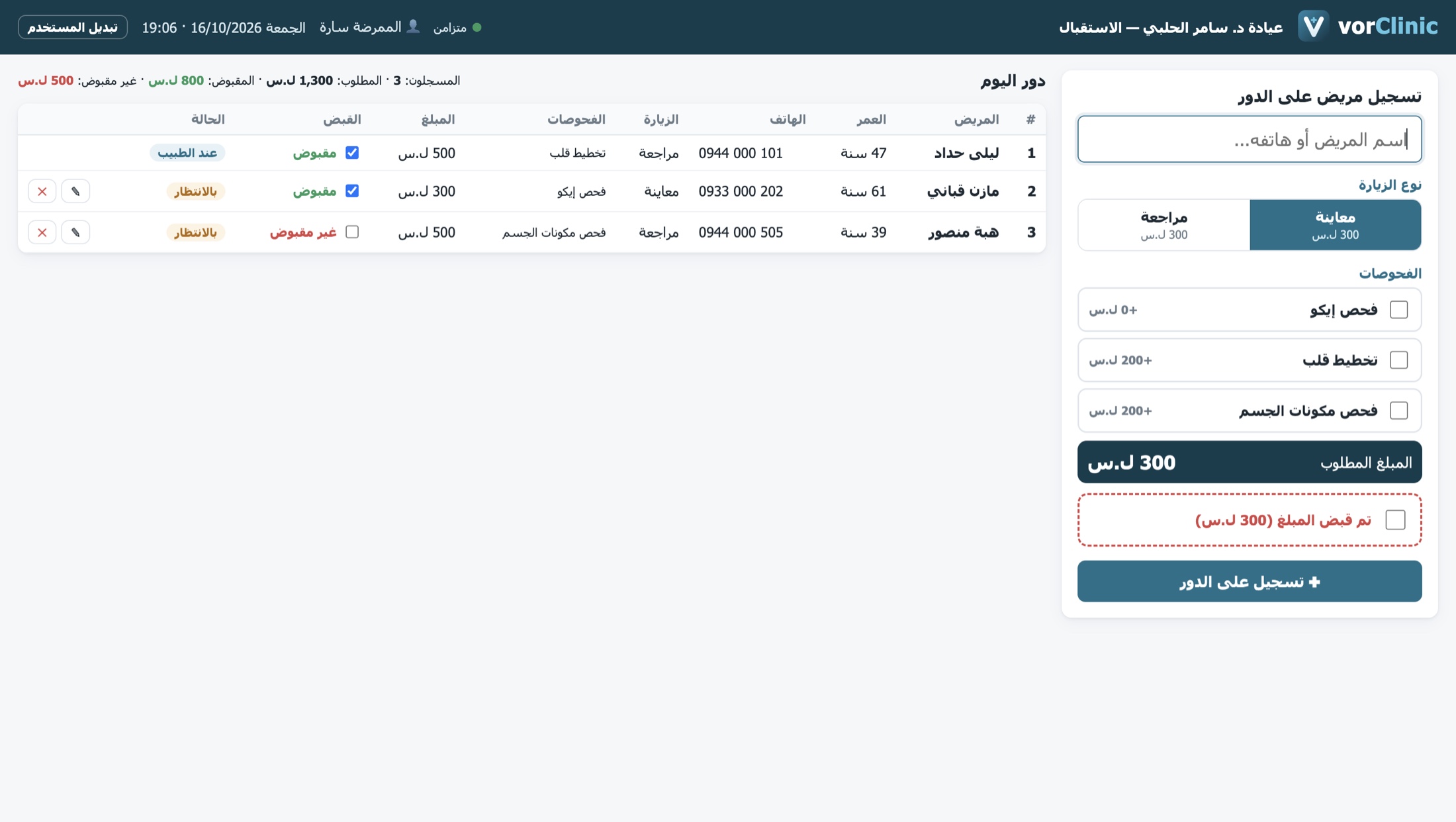Remove هبة منصور entry using the X icon
The image size is (1456, 822).
tap(42, 232)
